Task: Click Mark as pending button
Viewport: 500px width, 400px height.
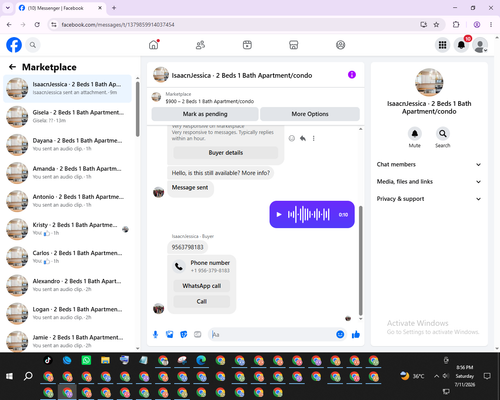Action: click(205, 114)
